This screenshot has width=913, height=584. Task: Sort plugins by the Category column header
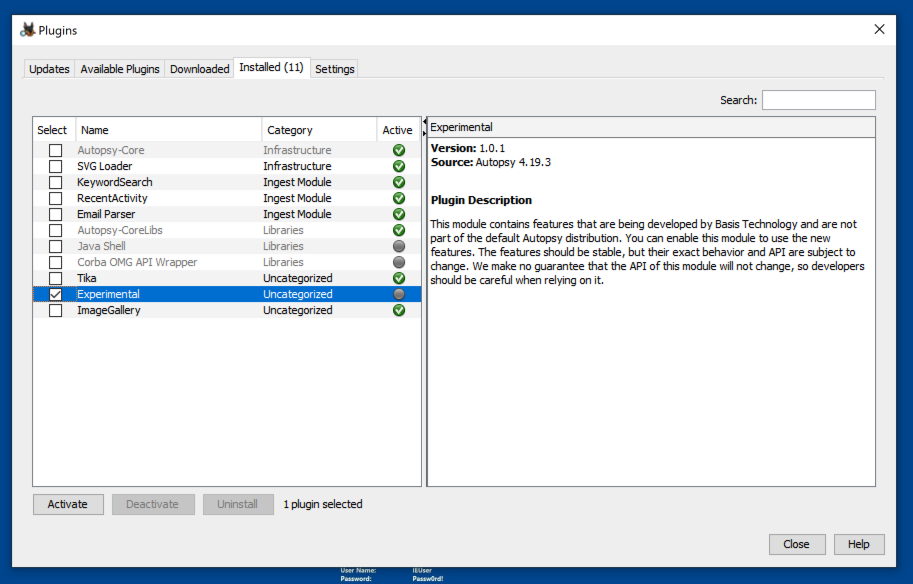[318, 130]
